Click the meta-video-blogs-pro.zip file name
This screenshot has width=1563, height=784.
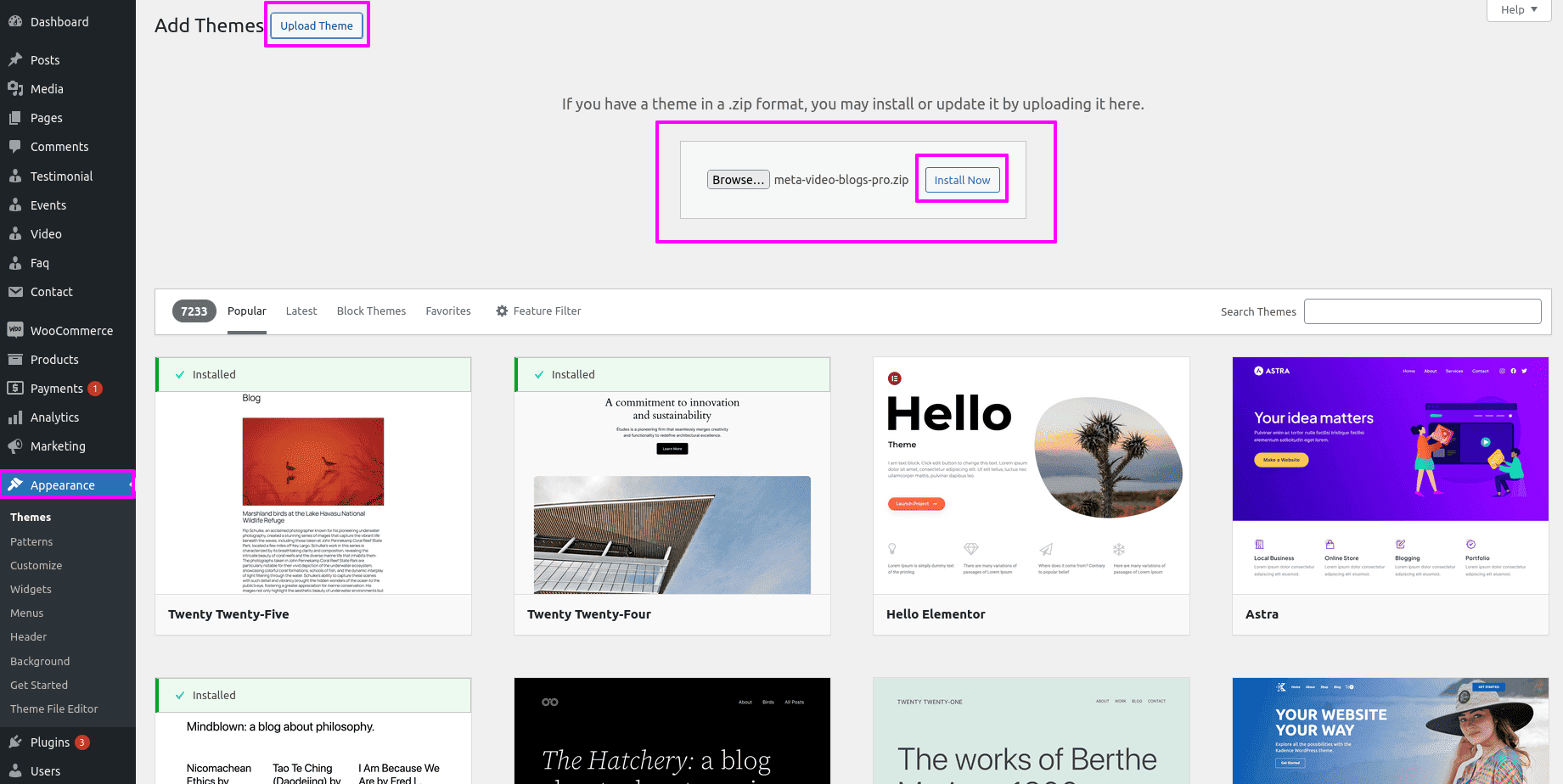841,180
